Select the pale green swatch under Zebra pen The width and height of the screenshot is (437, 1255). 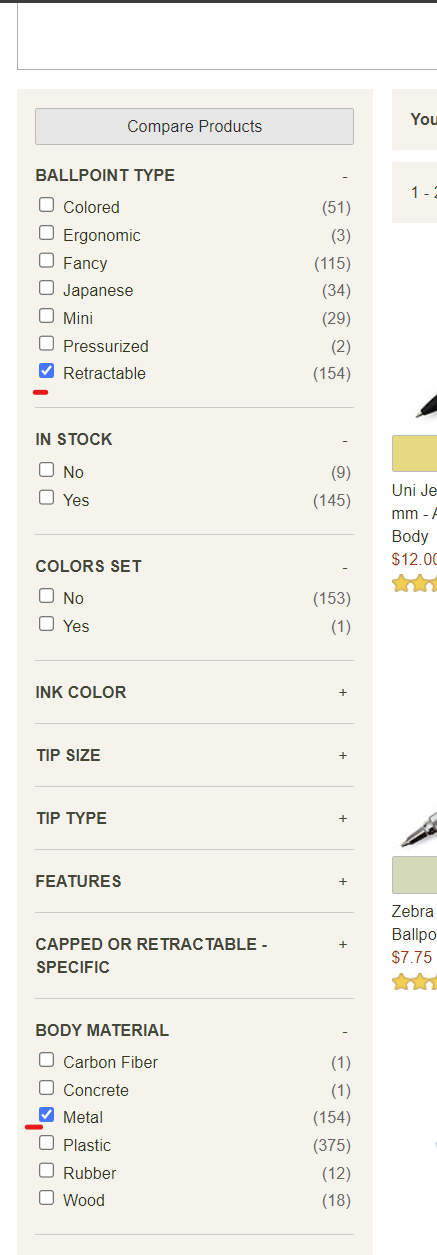414,875
